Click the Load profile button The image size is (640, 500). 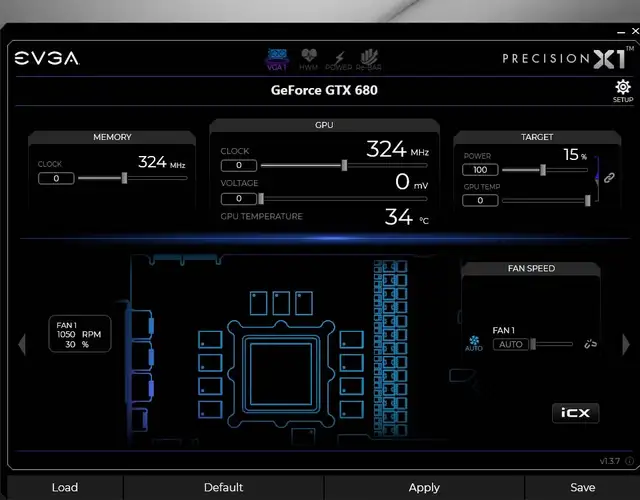(64, 487)
